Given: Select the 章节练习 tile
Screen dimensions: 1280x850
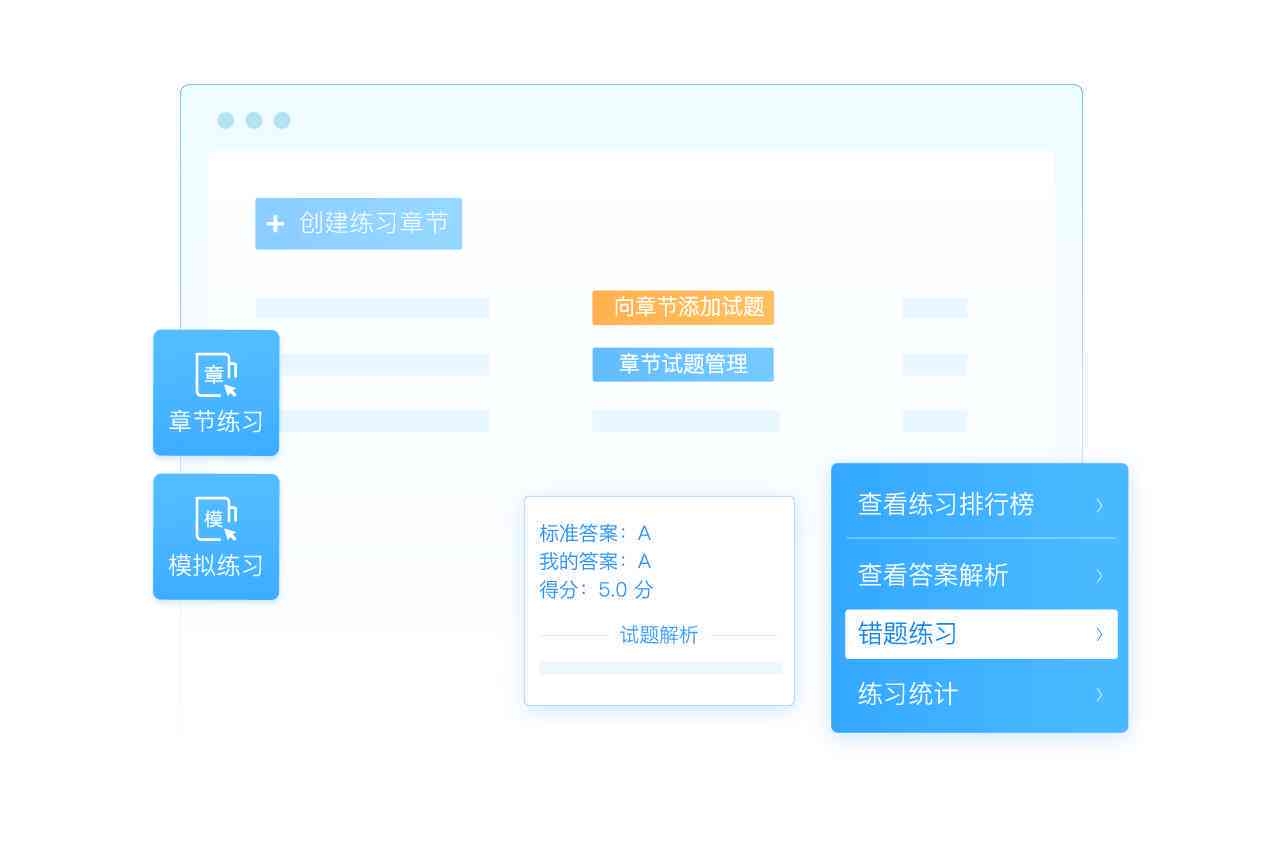Looking at the screenshot, I should [x=216, y=393].
